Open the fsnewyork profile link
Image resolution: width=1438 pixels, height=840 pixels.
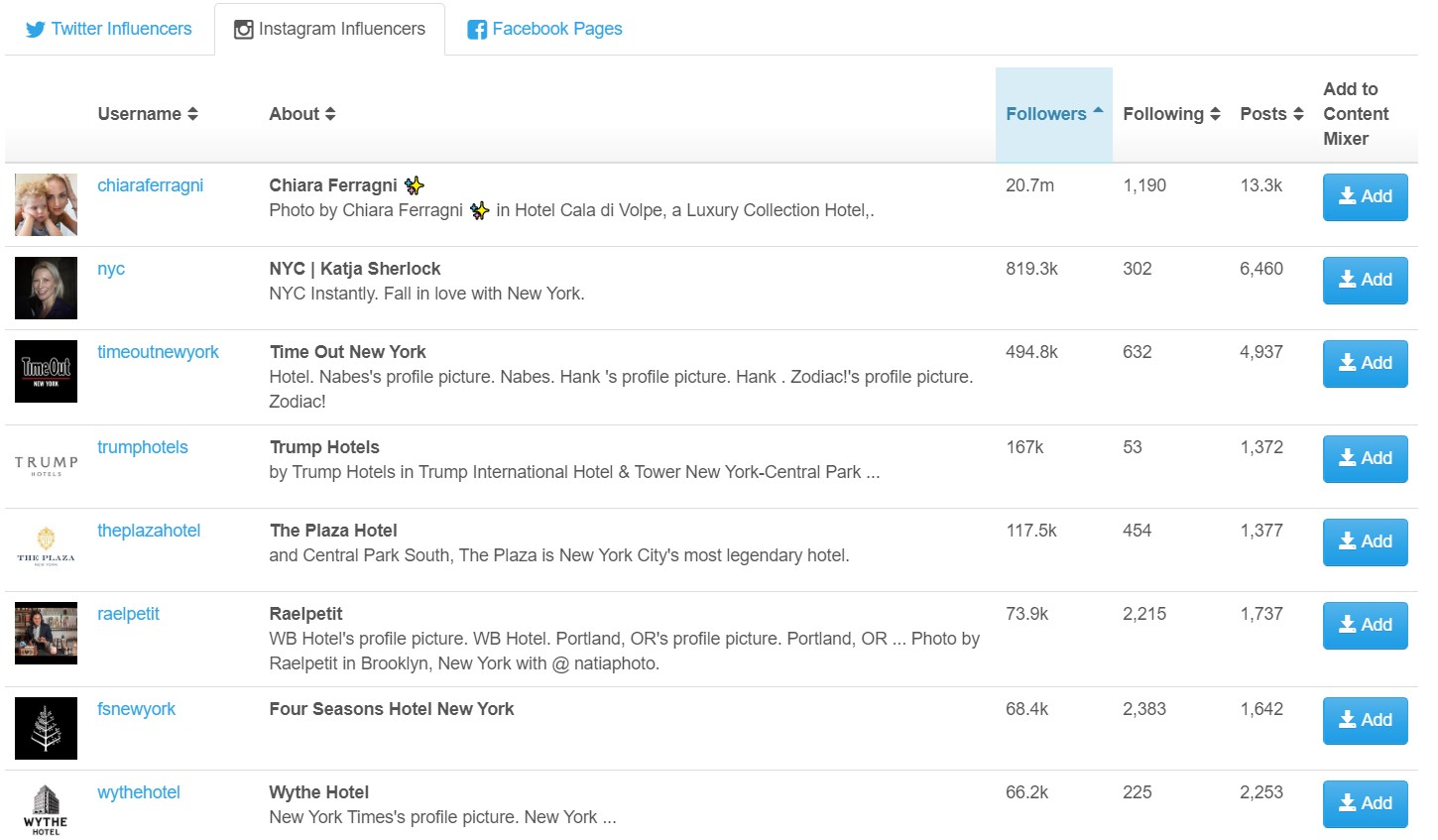pos(136,709)
